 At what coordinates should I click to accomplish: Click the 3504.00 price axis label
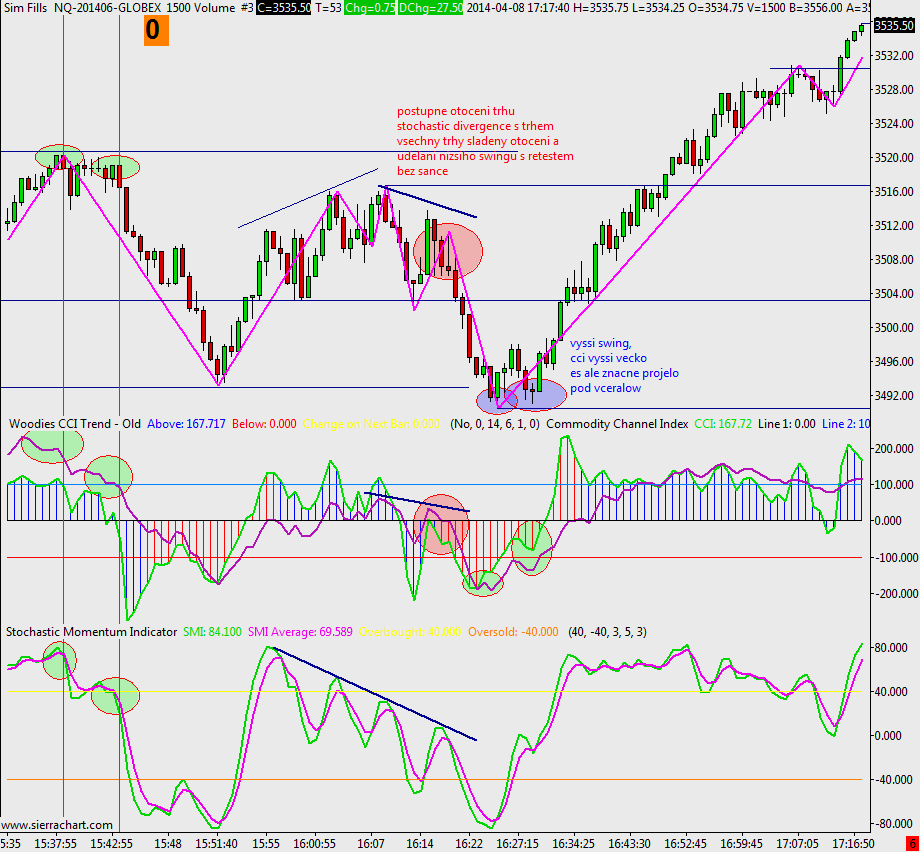[894, 293]
